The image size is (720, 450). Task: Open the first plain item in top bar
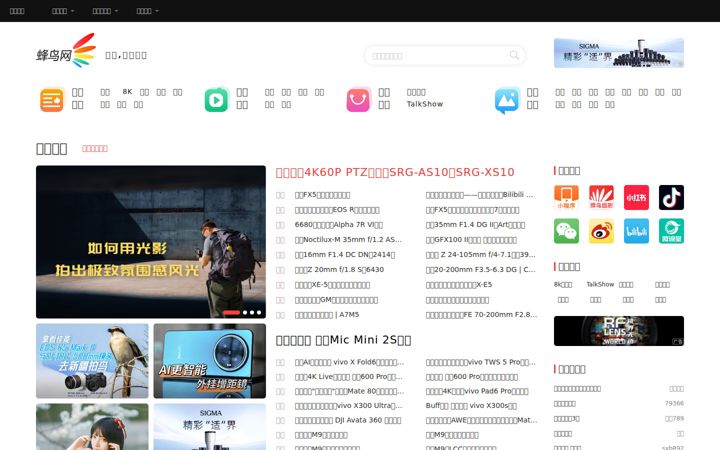pos(17,11)
